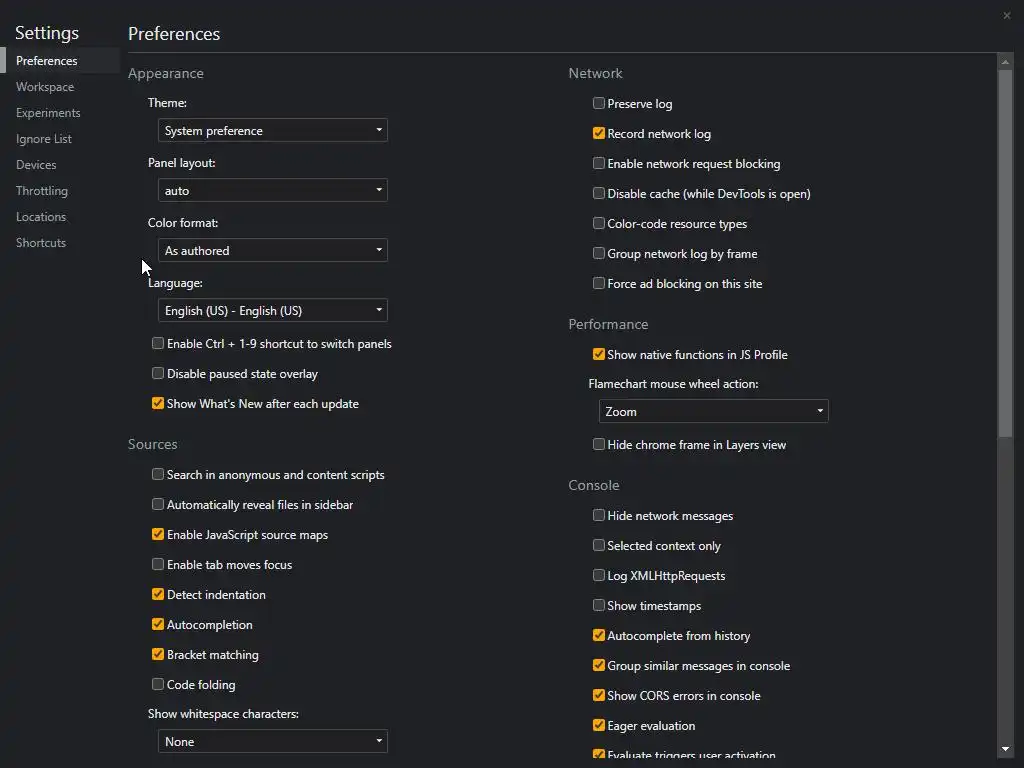The image size is (1024, 768).
Task: Close the Settings panel
Action: 1007,15
